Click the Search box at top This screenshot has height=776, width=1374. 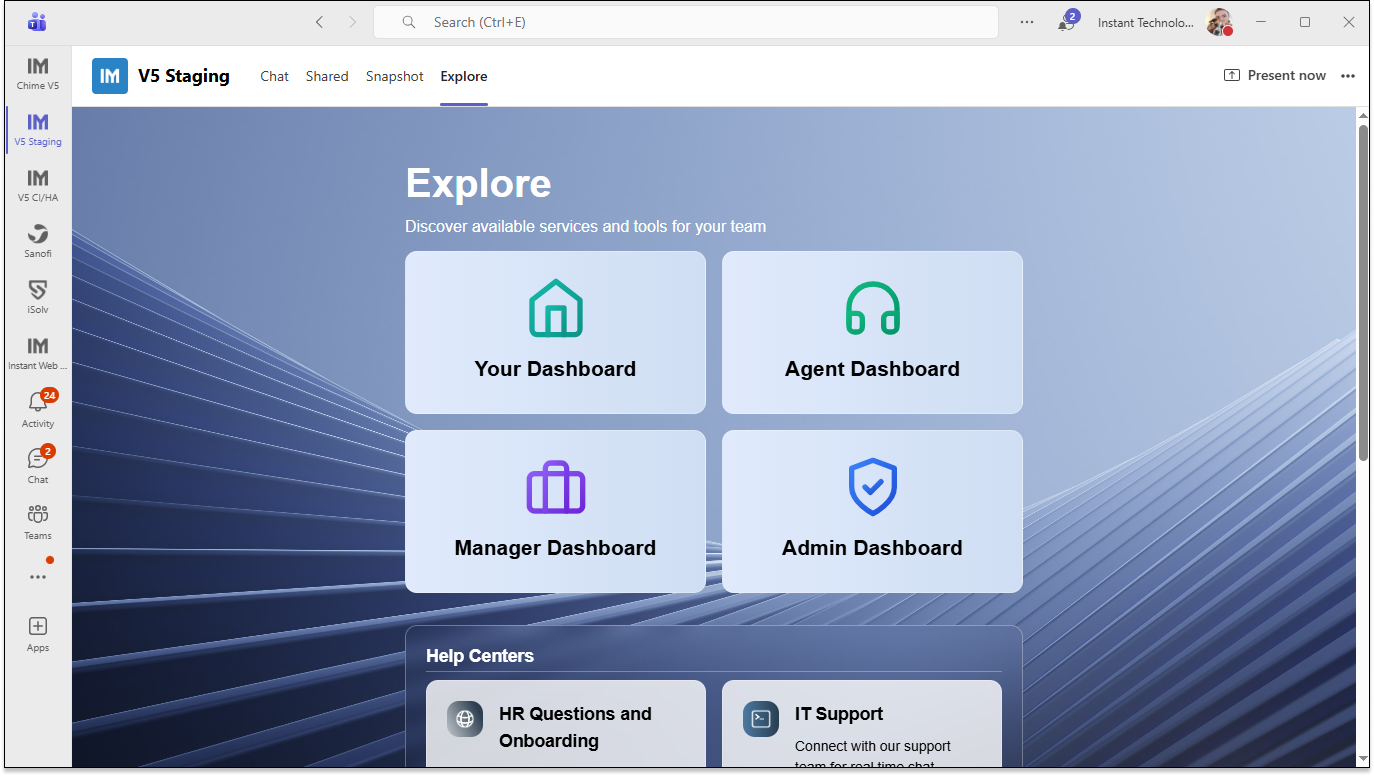[x=685, y=22]
